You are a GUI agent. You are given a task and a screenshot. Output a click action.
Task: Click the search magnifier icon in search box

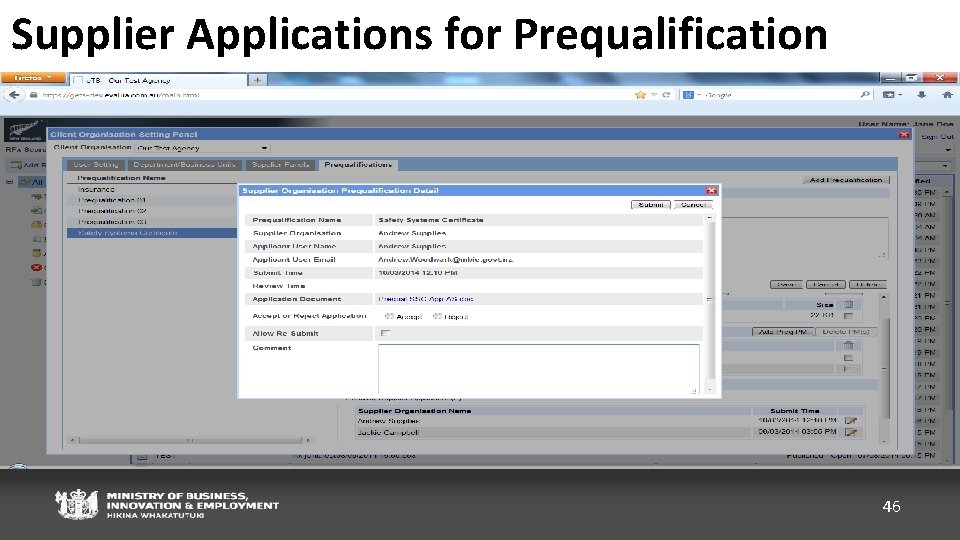pos(864,94)
